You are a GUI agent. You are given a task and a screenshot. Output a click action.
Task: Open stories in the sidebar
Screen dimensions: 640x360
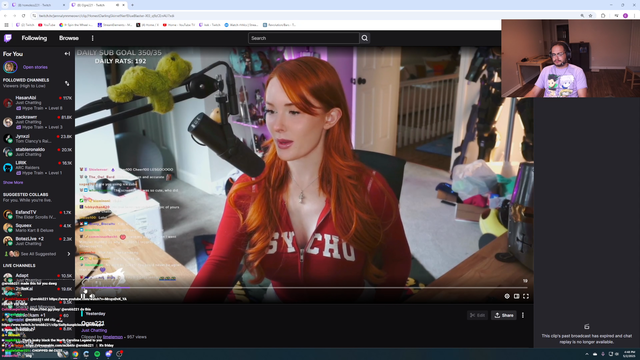(x=35, y=67)
